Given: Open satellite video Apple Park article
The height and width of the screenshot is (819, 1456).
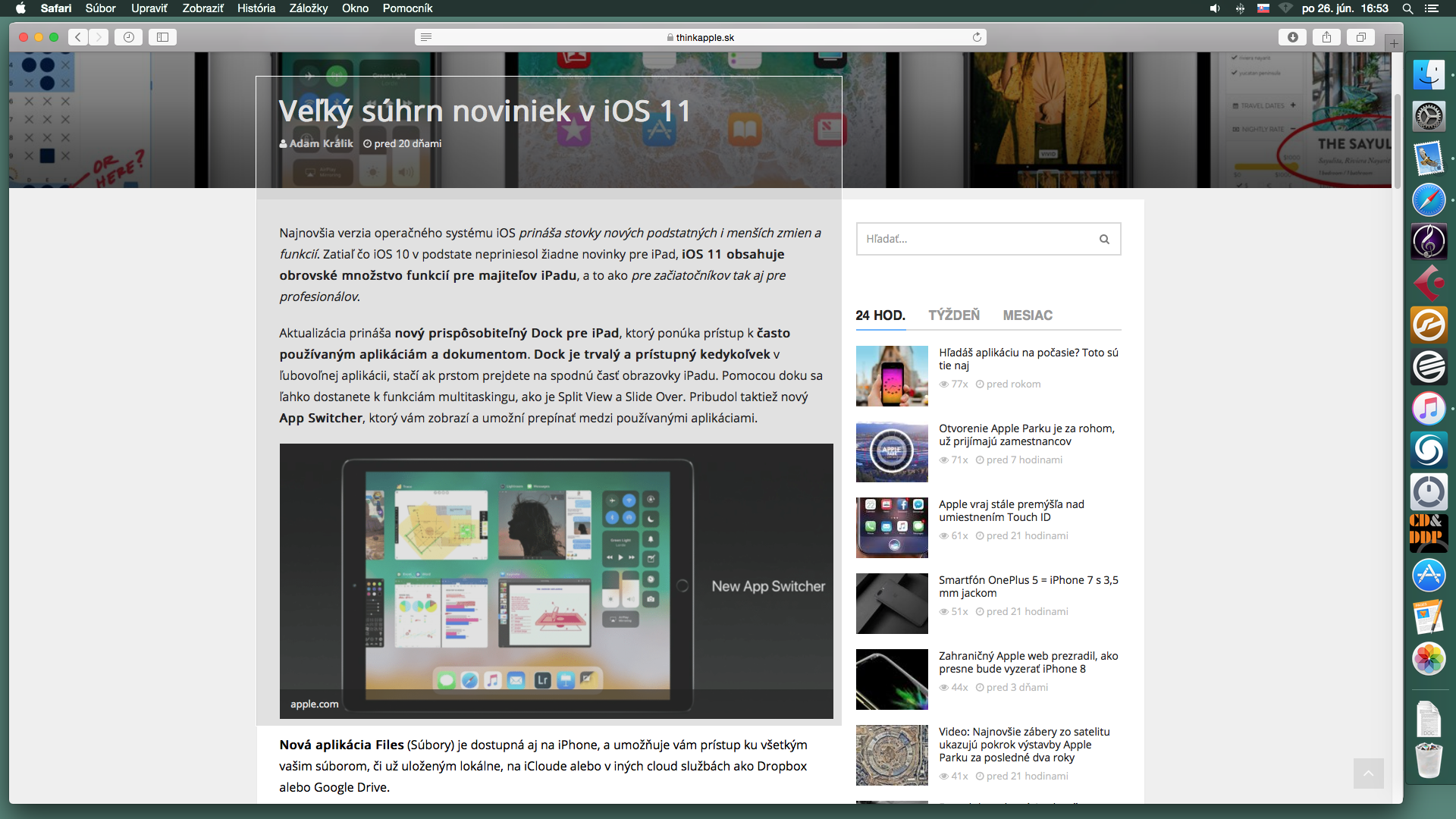Looking at the screenshot, I should [x=1024, y=744].
